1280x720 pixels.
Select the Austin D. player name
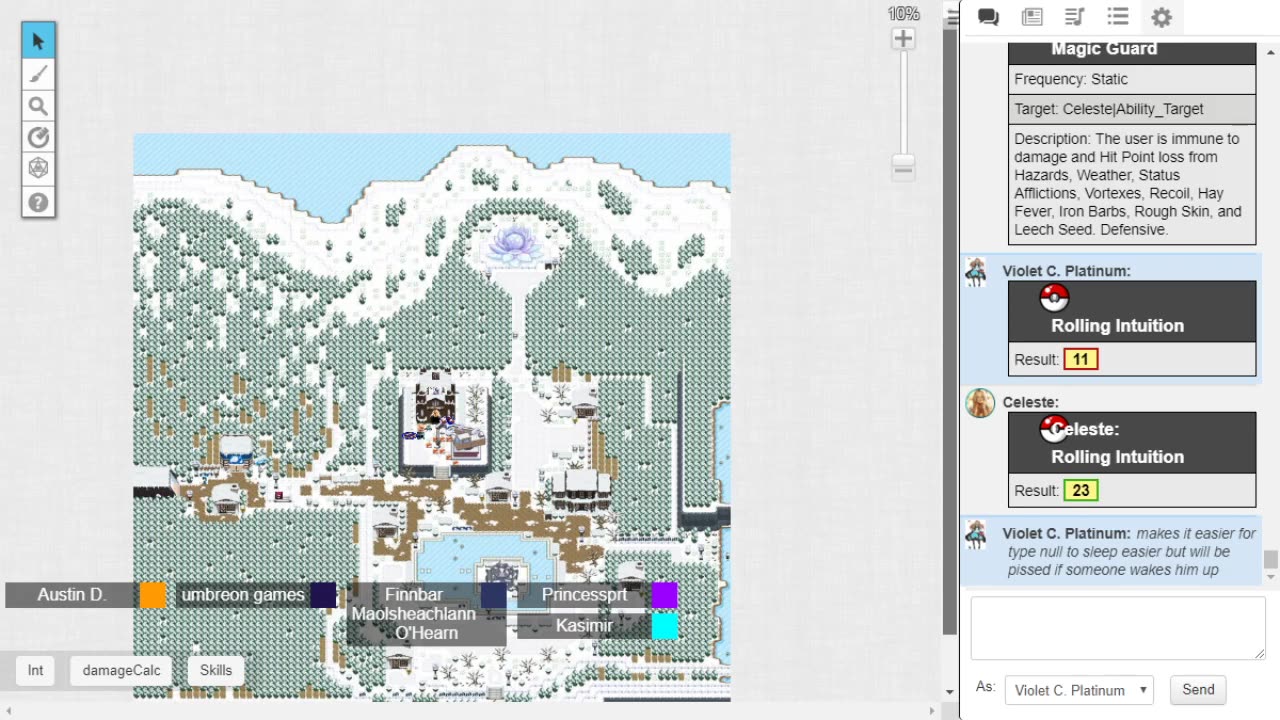(71, 595)
